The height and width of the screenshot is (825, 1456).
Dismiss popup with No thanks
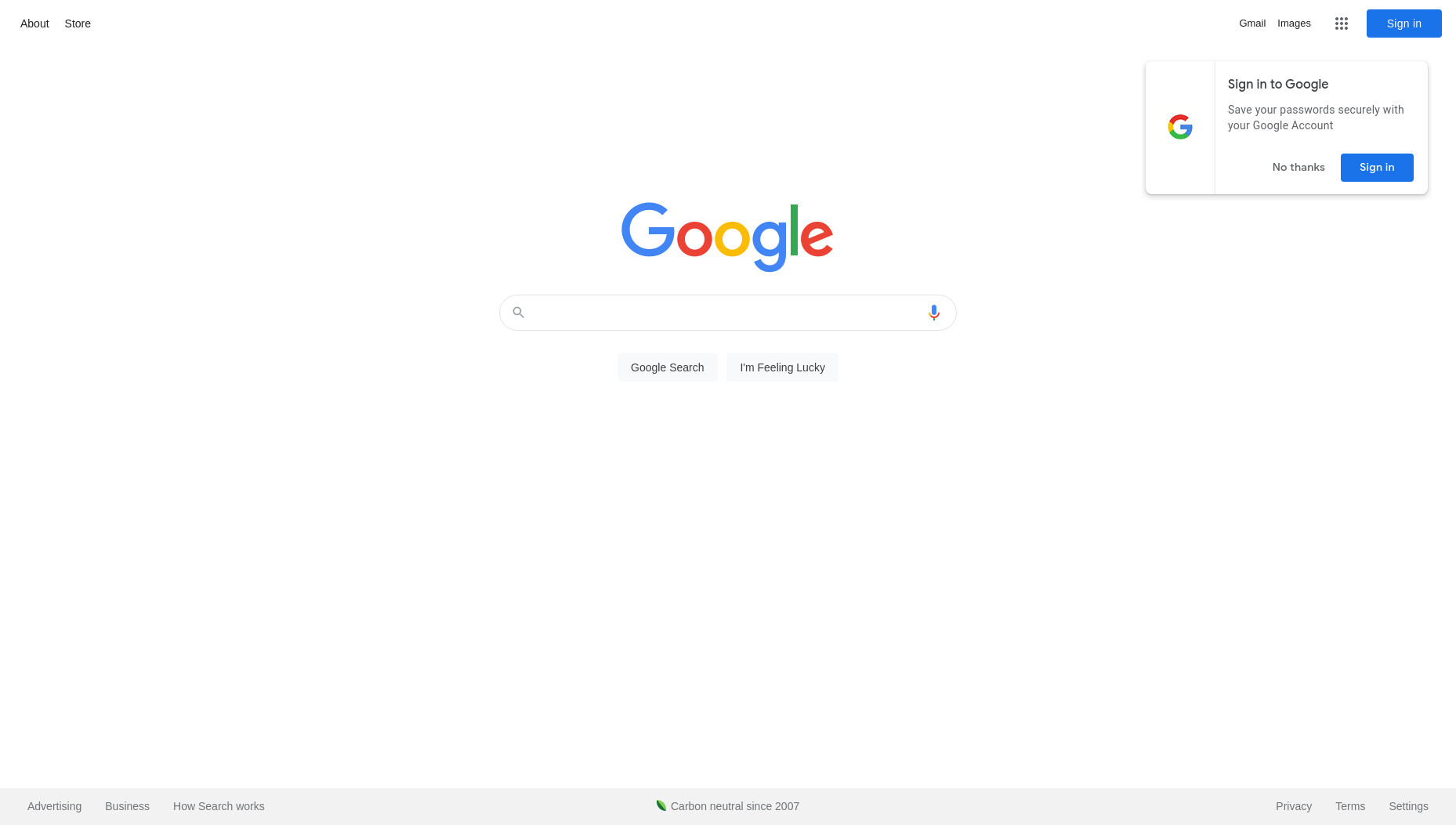1298,168
